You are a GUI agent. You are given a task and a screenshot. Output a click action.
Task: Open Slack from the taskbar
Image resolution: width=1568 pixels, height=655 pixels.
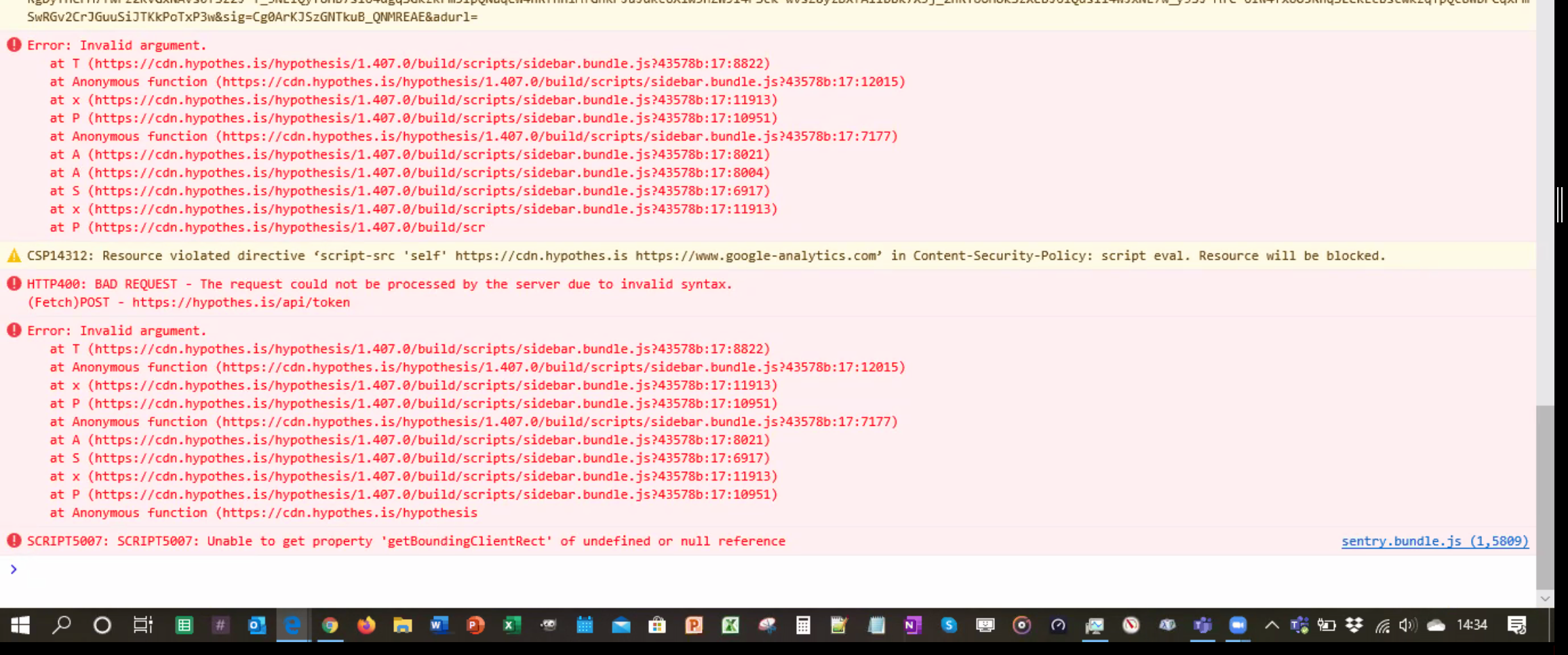220,625
